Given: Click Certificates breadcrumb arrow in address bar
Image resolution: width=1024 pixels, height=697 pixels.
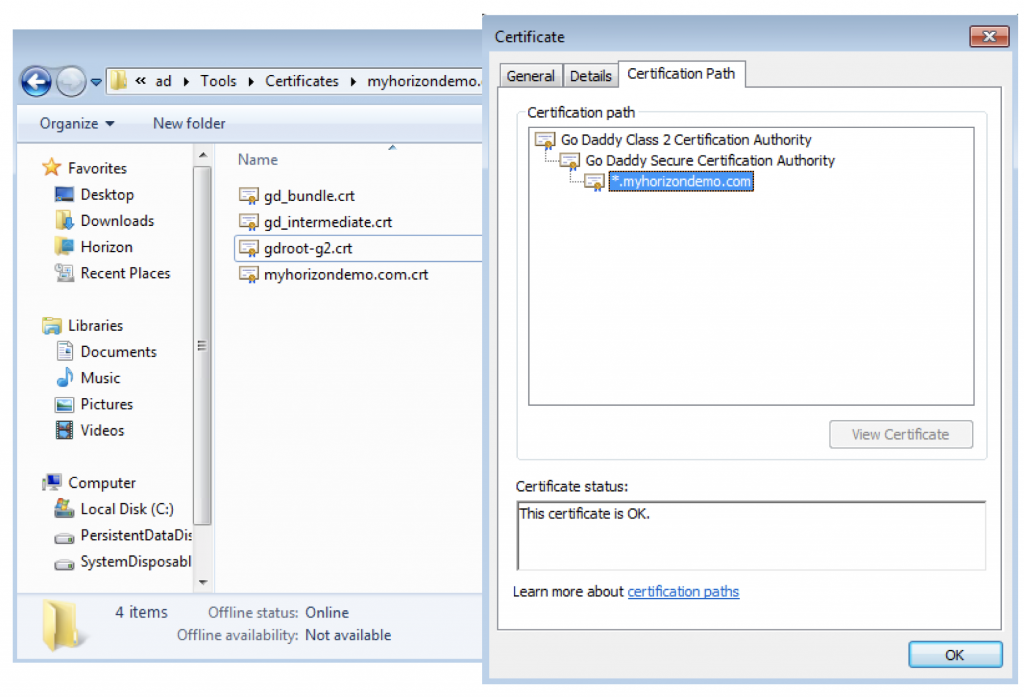Looking at the screenshot, I should coord(354,82).
